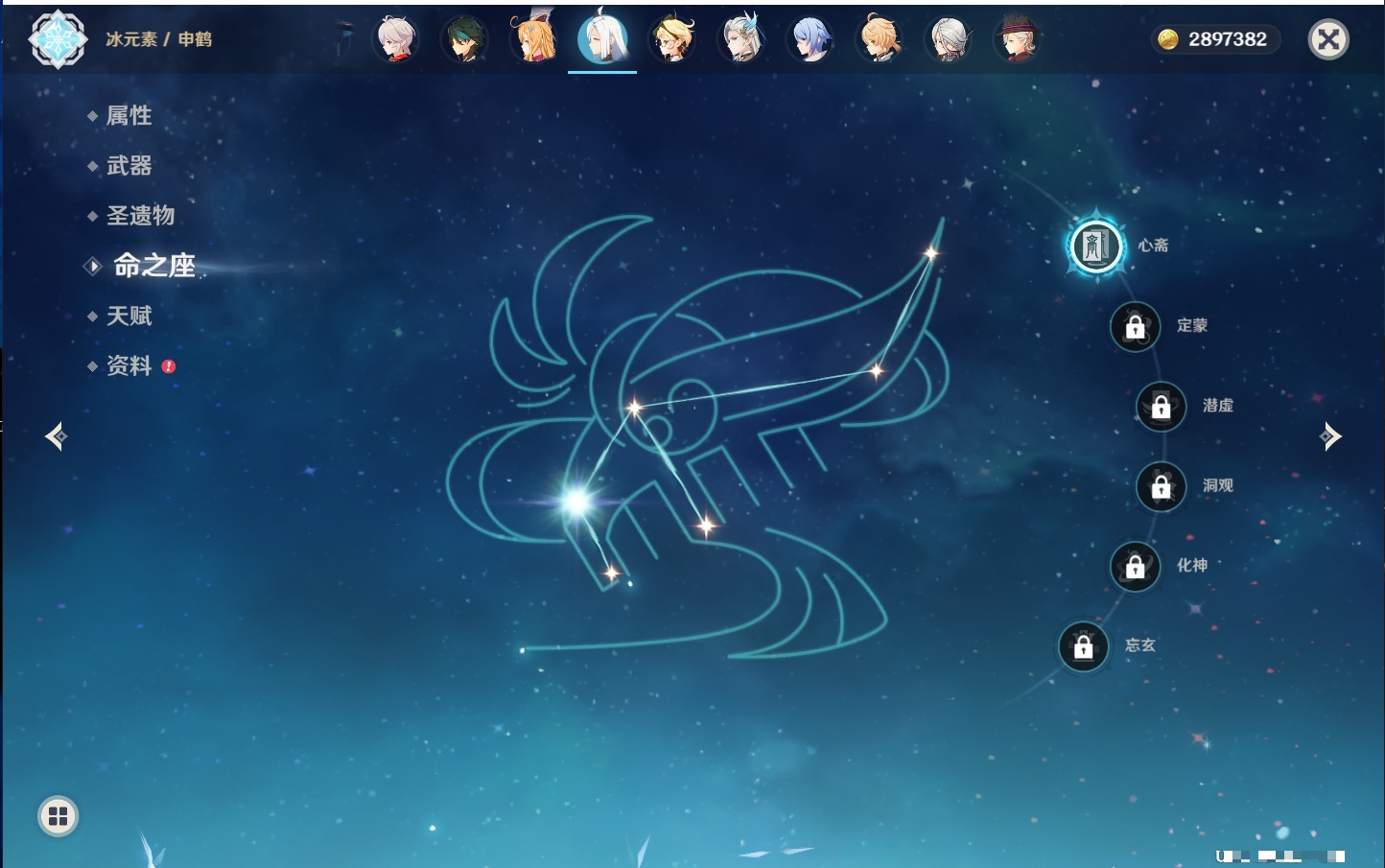Open the 天赋 talents page
This screenshot has height=868, width=1385.
[129, 316]
